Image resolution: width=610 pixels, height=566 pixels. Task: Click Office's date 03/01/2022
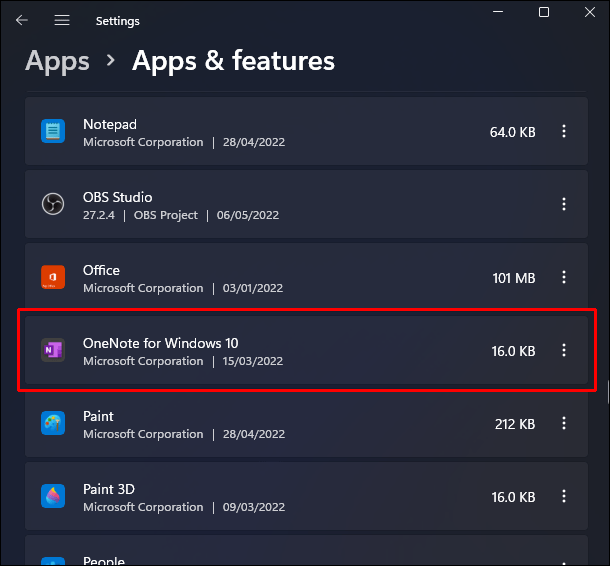coord(252,288)
